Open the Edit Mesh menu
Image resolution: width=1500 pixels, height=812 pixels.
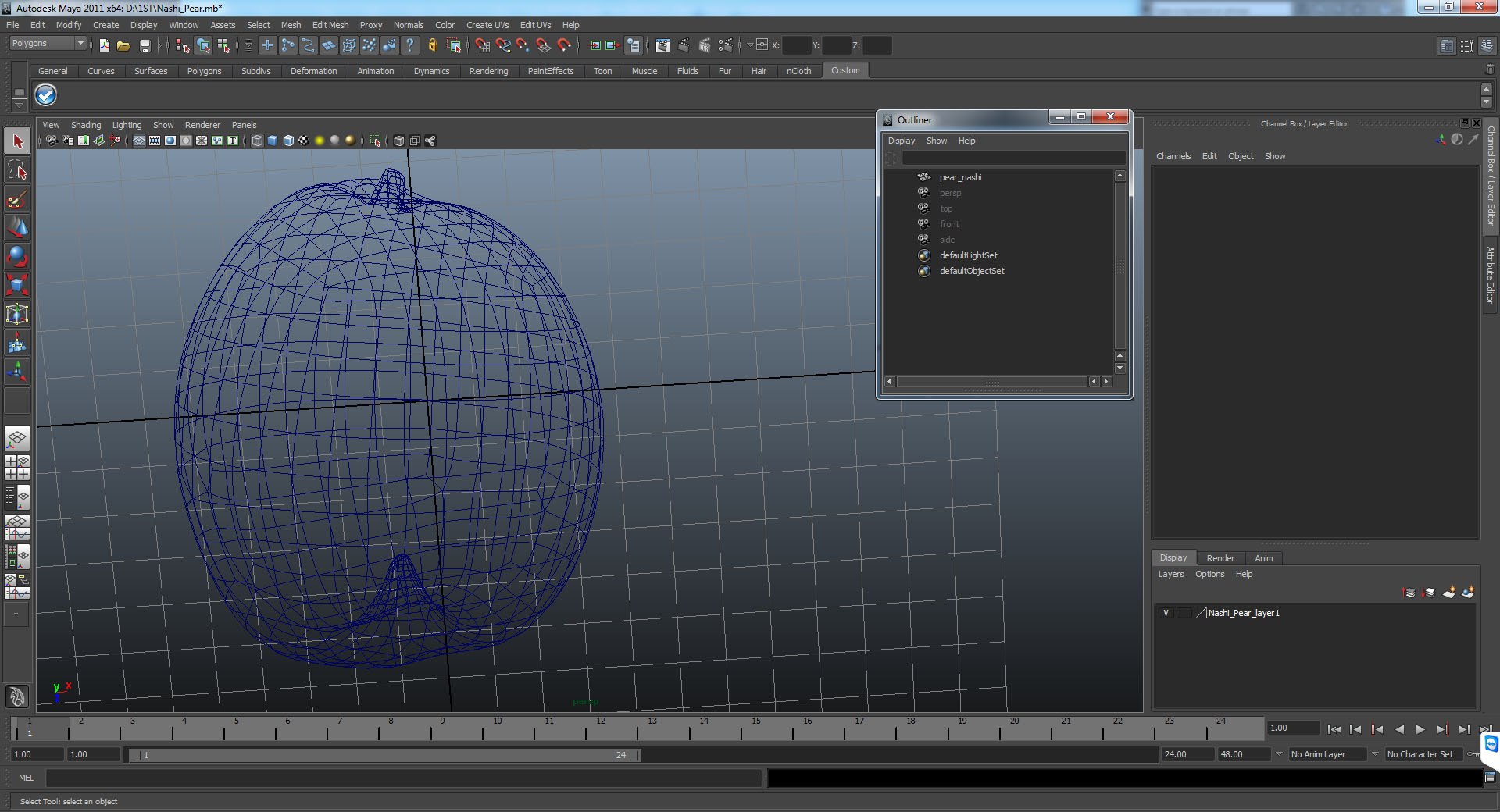[330, 25]
